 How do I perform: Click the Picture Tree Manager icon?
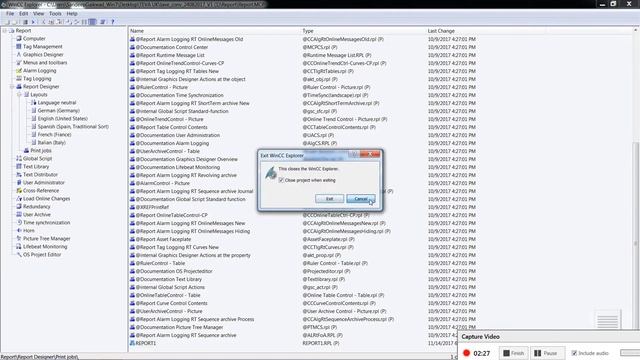(19, 239)
